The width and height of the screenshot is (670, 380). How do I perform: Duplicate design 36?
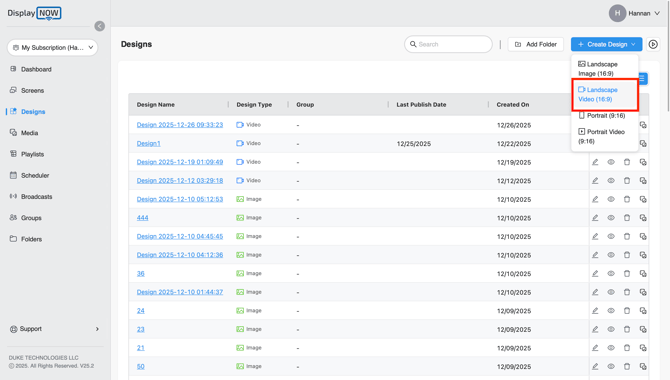643,274
